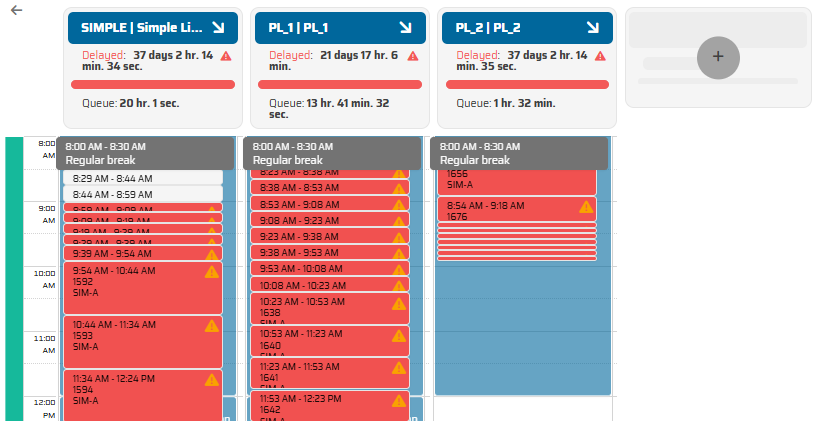Select the 8:44 AM - 8:59 AM slot
The width and height of the screenshot is (819, 421).
tap(142, 194)
